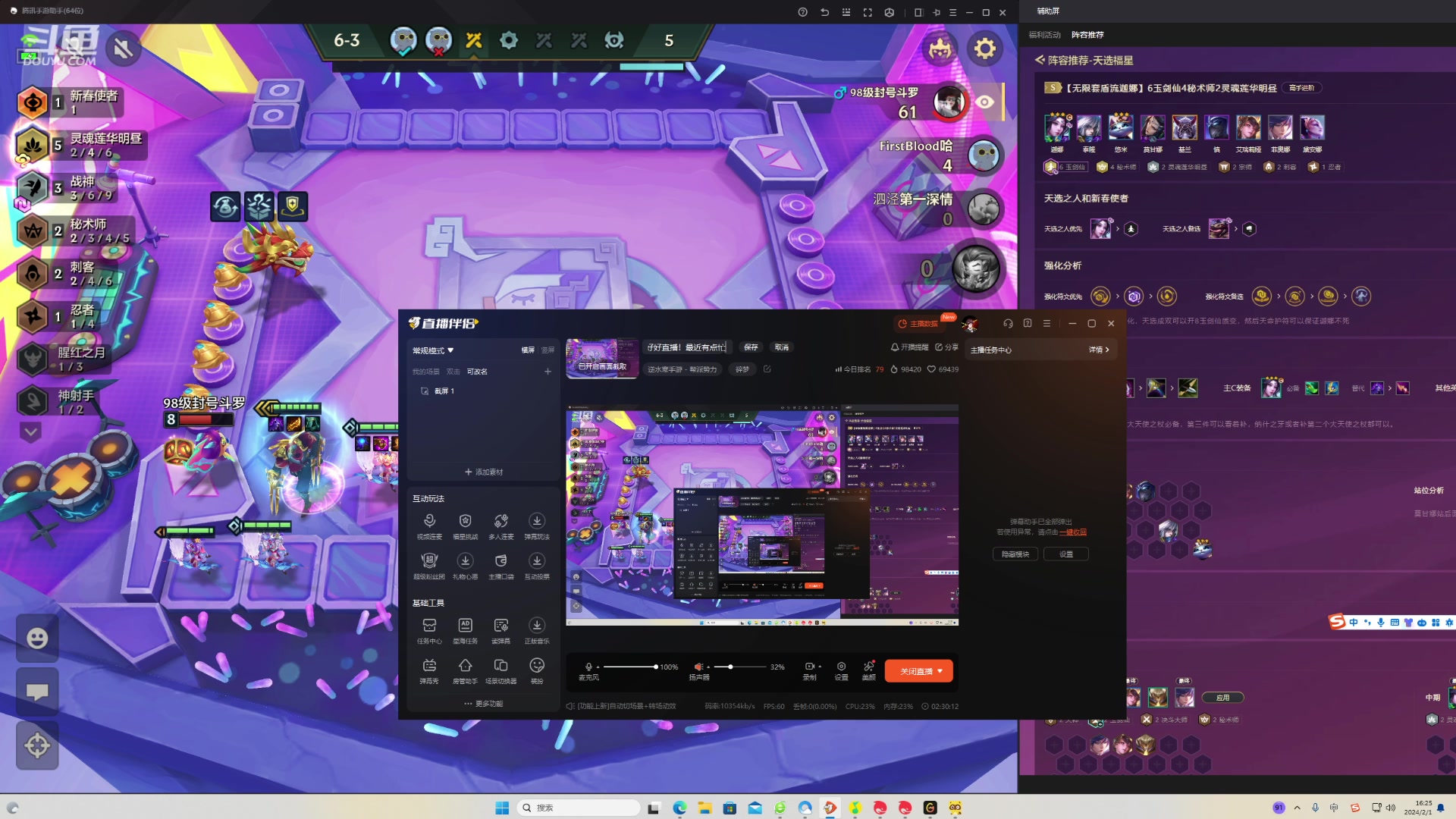Toggle the game sound mute icon
The width and height of the screenshot is (1456, 819).
tap(123, 50)
